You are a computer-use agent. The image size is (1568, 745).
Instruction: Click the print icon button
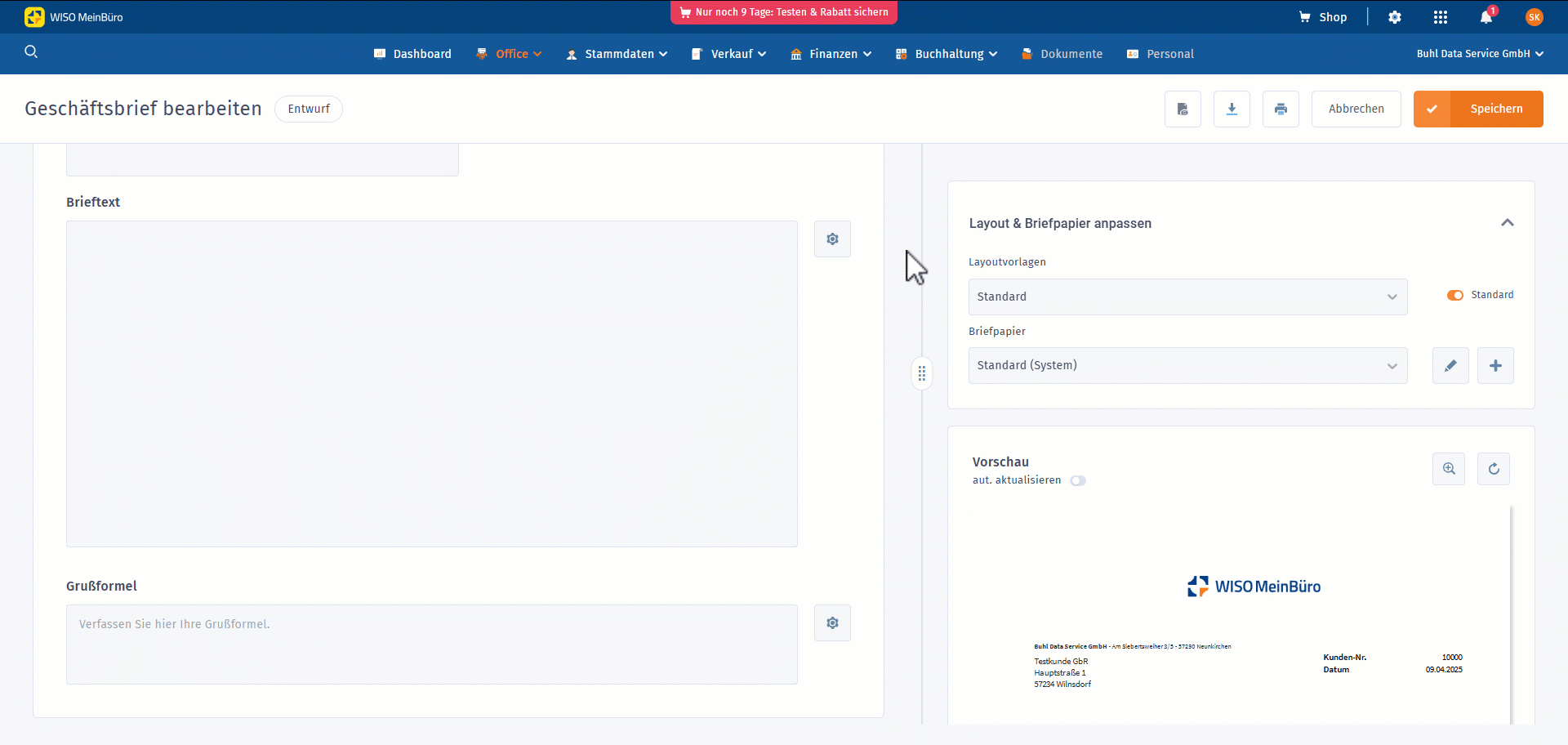[x=1281, y=109]
